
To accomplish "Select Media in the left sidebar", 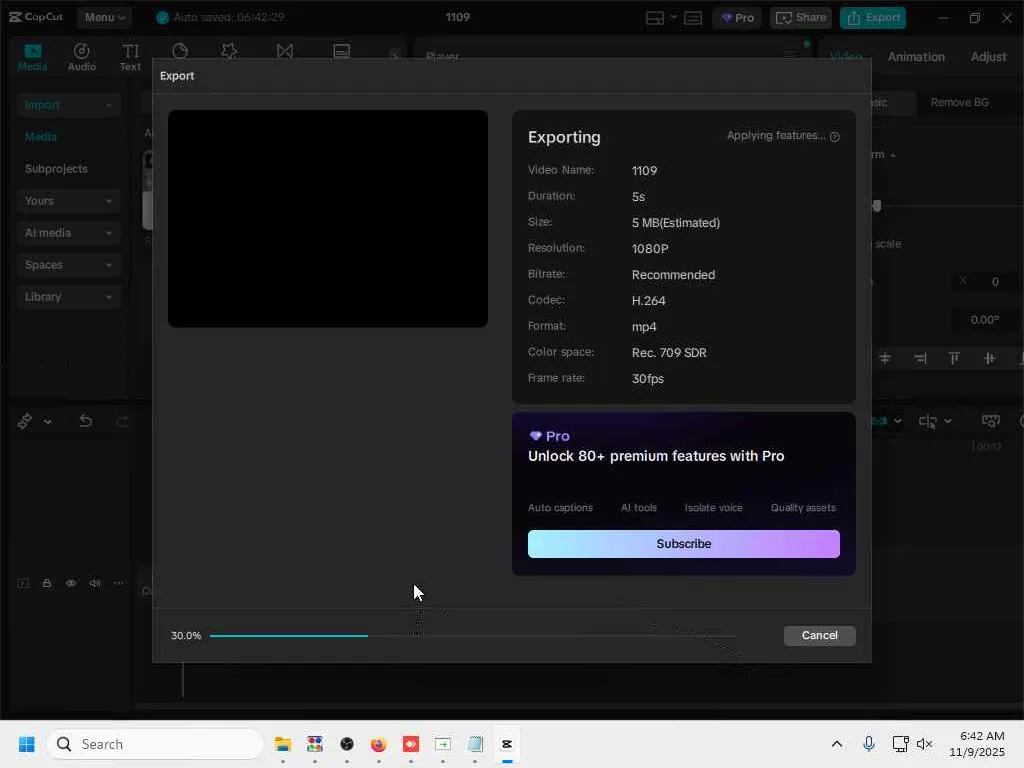I will tap(40, 136).
